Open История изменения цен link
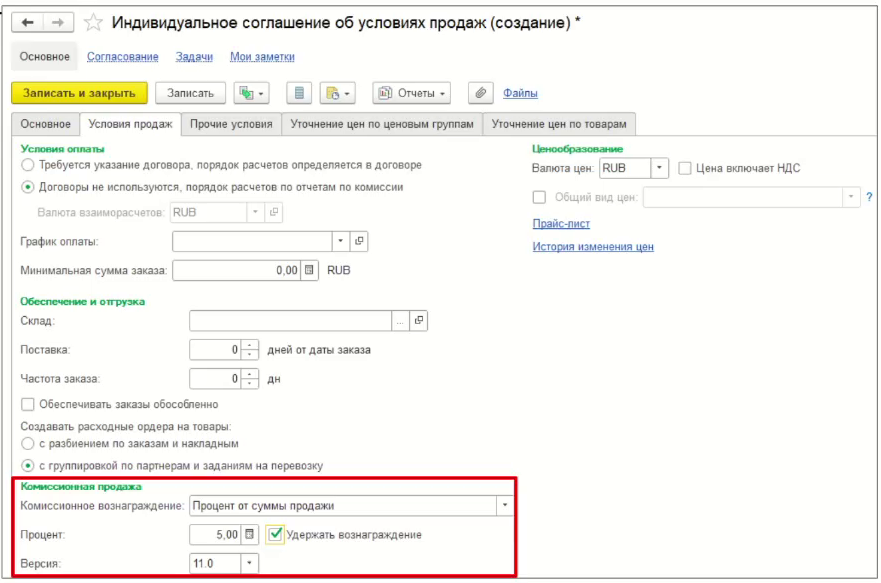881x583 pixels. click(x=593, y=247)
